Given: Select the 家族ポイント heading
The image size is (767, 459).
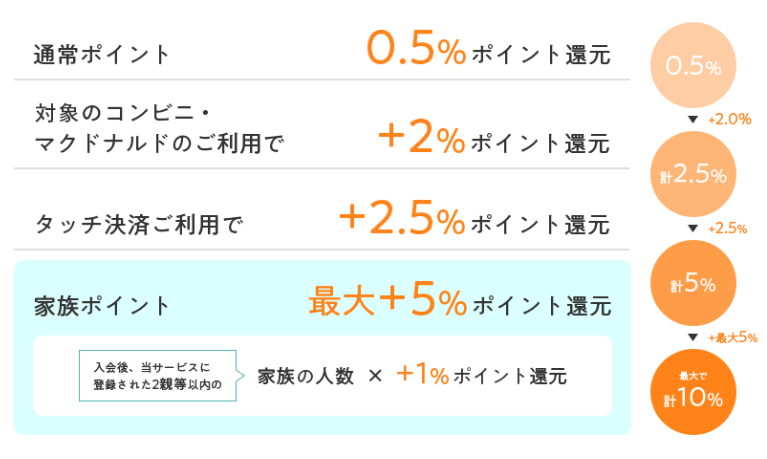Looking at the screenshot, I should [x=102, y=306].
